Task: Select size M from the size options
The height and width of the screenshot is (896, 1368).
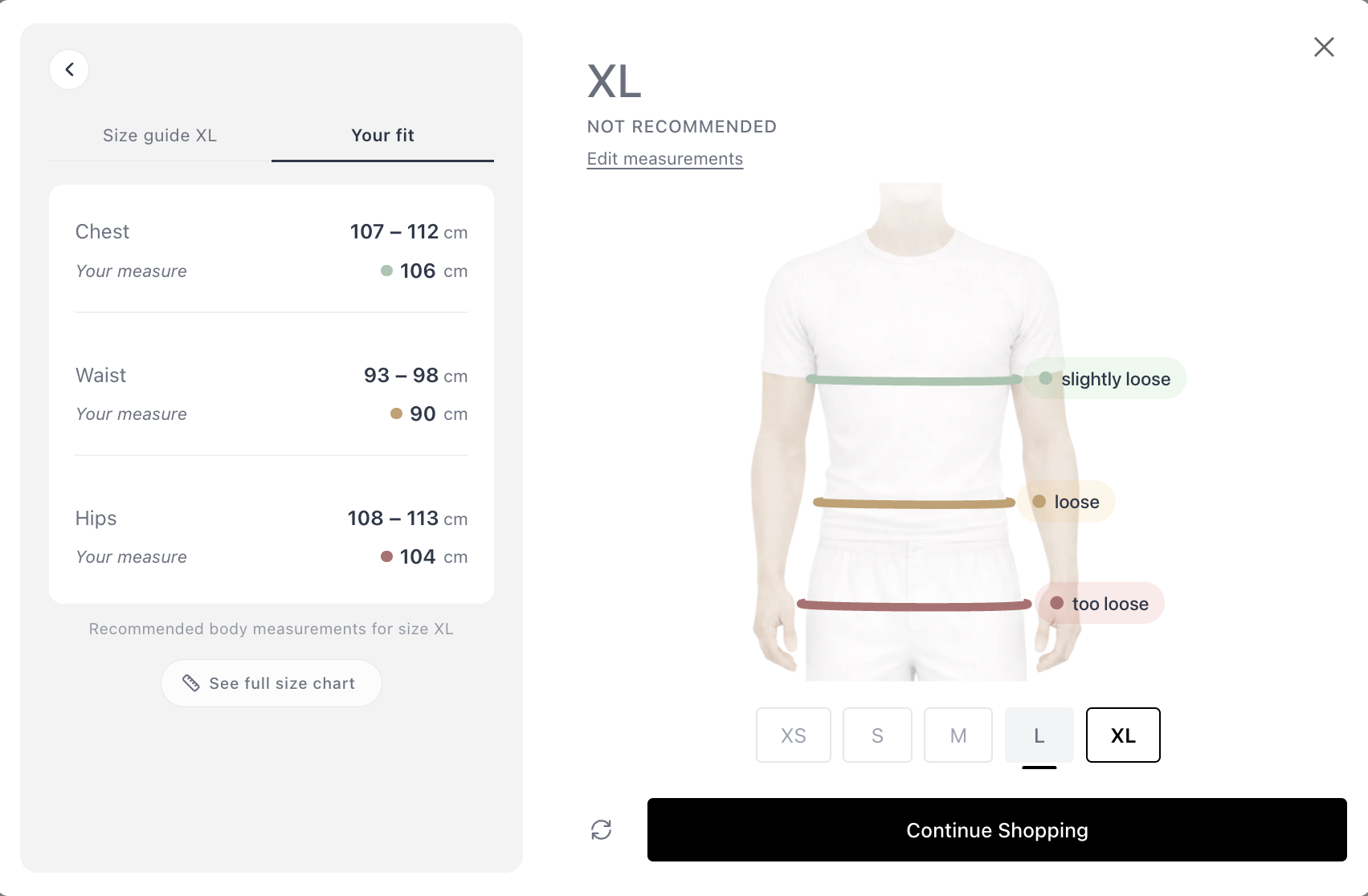Action: pyautogui.click(x=958, y=735)
